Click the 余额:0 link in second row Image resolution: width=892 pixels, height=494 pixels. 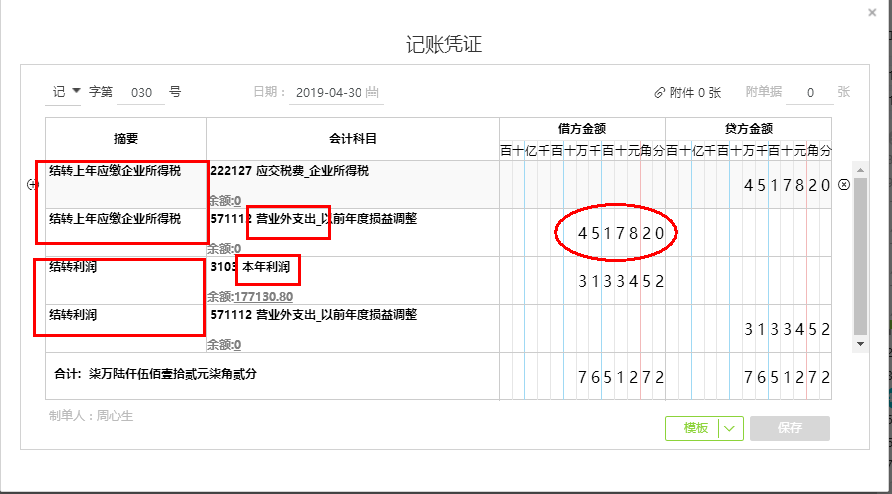click(224, 249)
